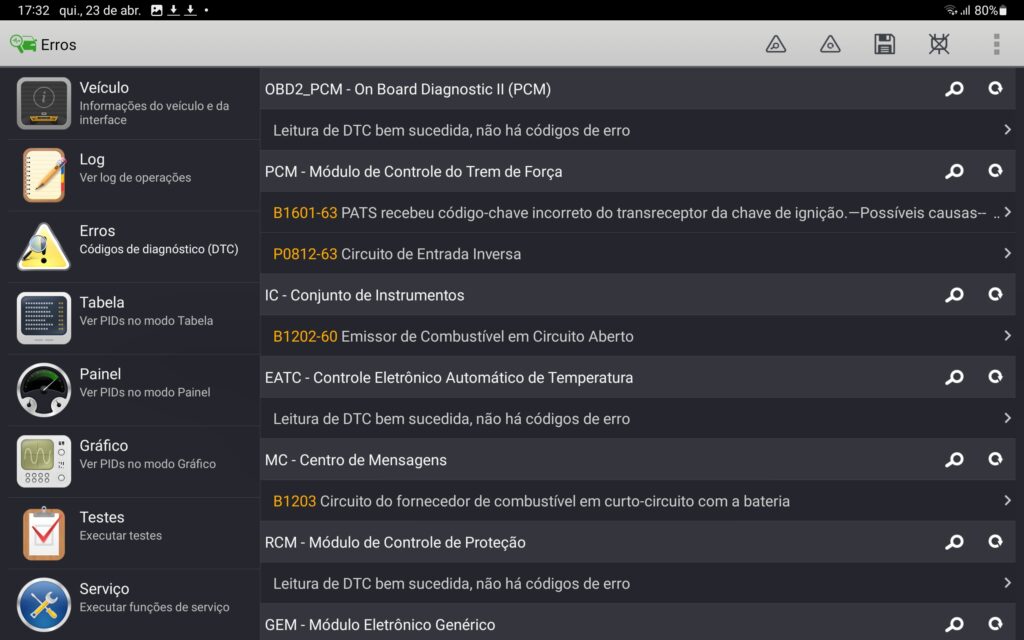Expand B1202-60 fuel sender error details
Screen dimensions: 1024x640
click(x=640, y=336)
